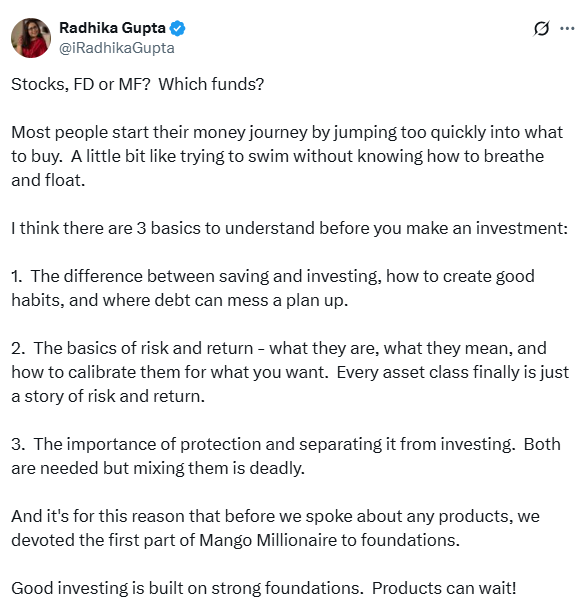Click point 2 on risk and return basics
The image size is (577, 604).
290,372
